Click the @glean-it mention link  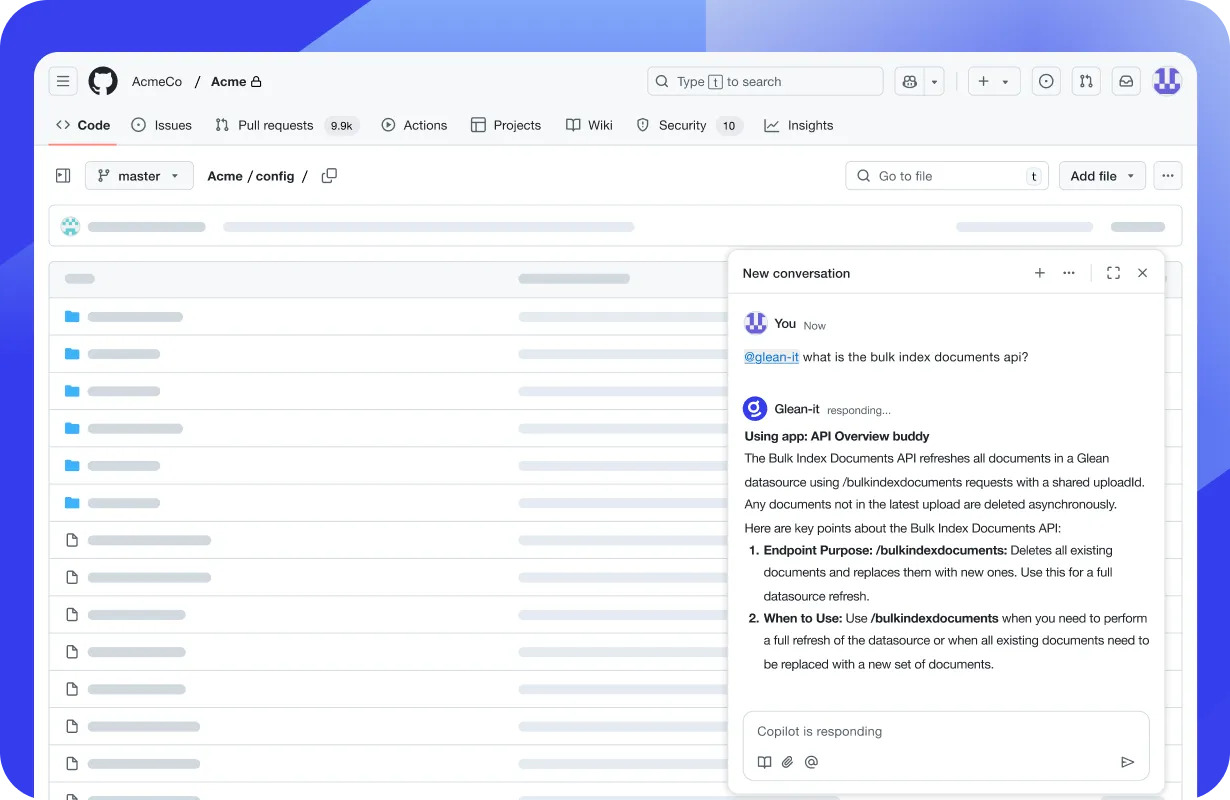[771, 357]
